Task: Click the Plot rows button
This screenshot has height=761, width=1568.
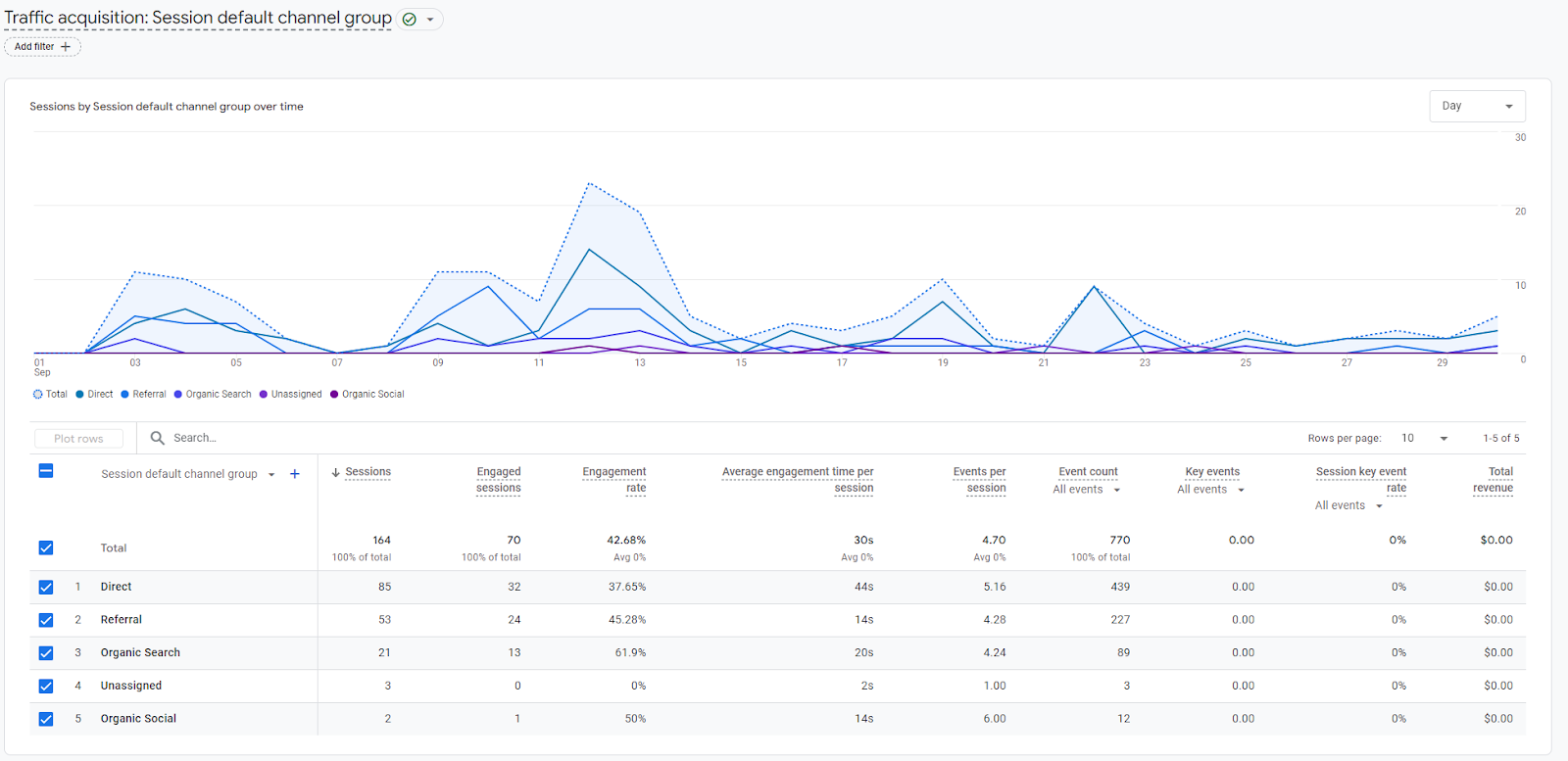Action: coord(78,439)
